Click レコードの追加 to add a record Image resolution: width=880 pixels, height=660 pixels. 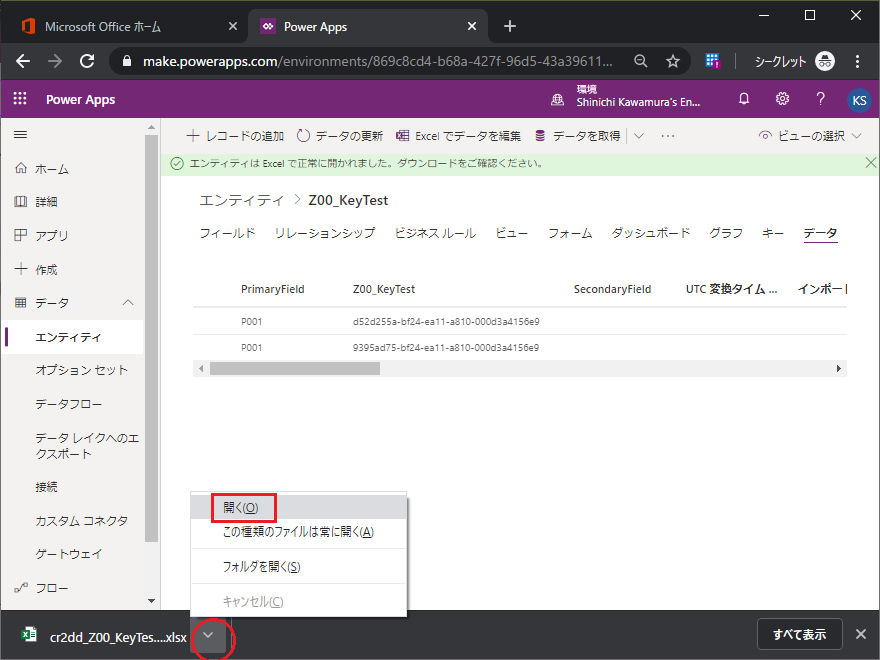235,136
